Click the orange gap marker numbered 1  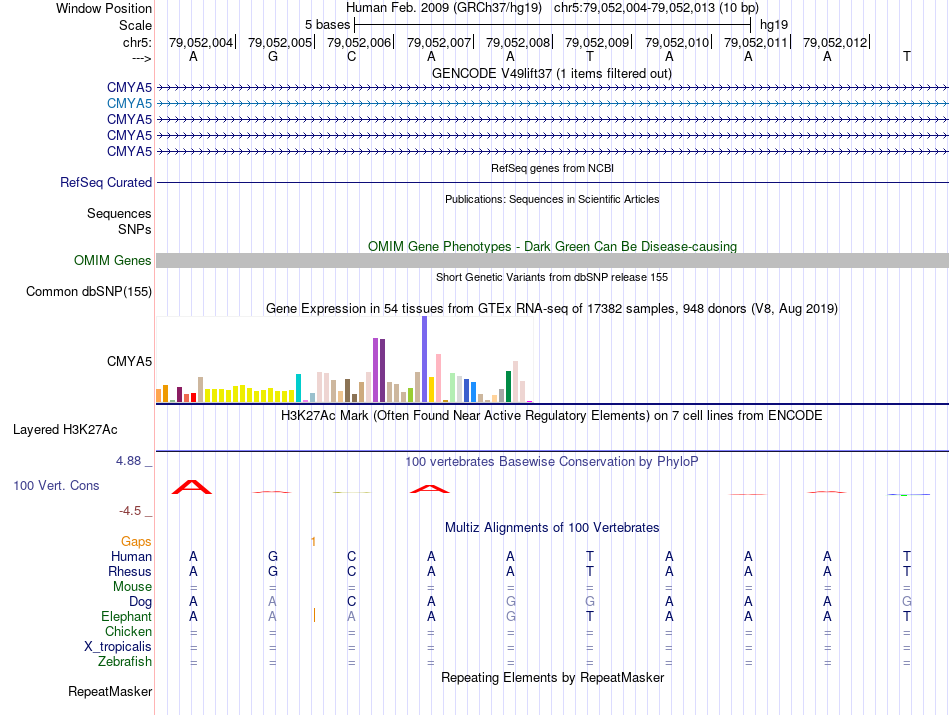tap(313, 542)
